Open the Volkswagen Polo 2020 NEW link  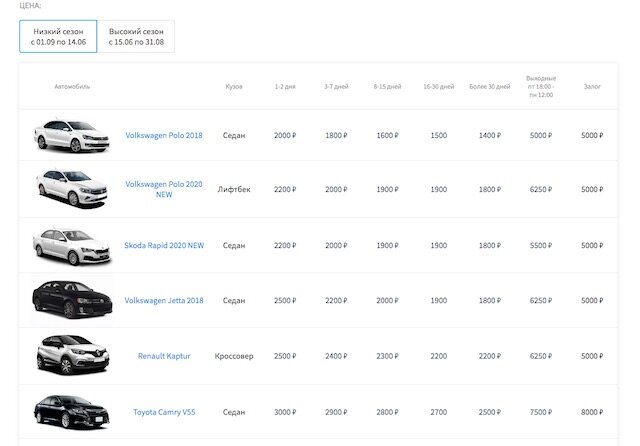coord(164,189)
